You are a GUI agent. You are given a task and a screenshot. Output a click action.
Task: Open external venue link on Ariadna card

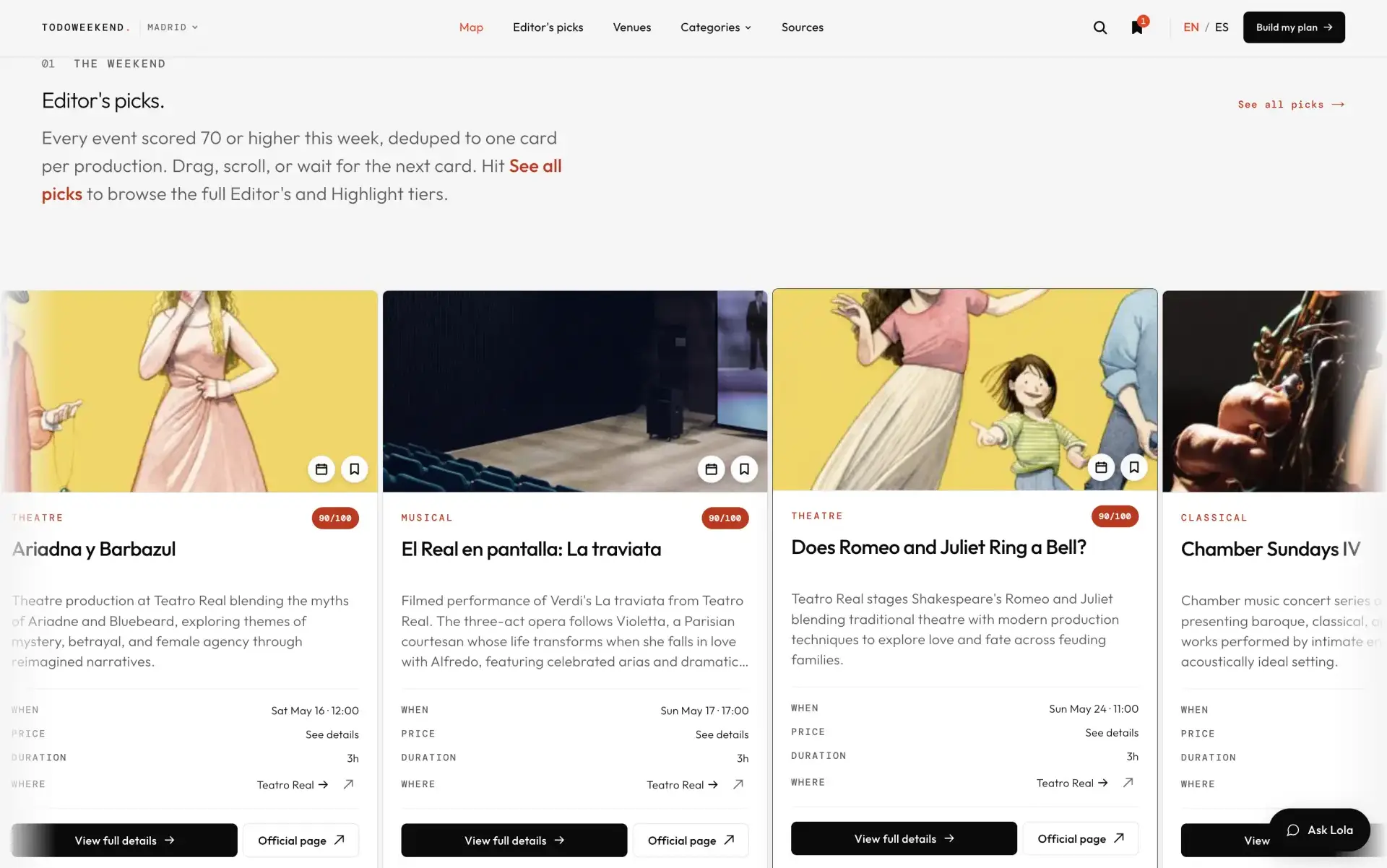coord(348,784)
